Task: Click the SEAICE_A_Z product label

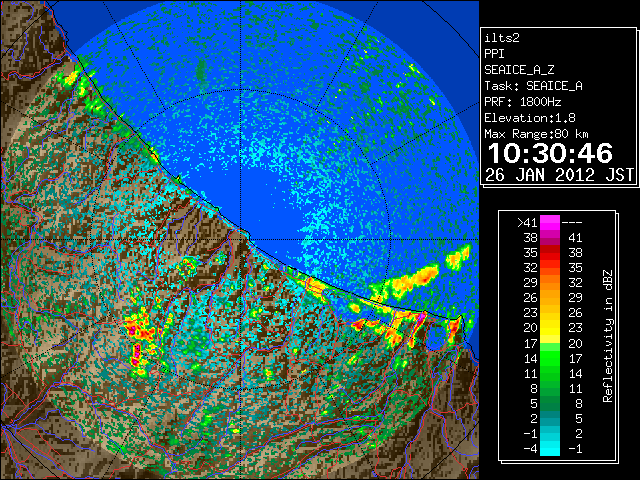Action: click(x=519, y=70)
